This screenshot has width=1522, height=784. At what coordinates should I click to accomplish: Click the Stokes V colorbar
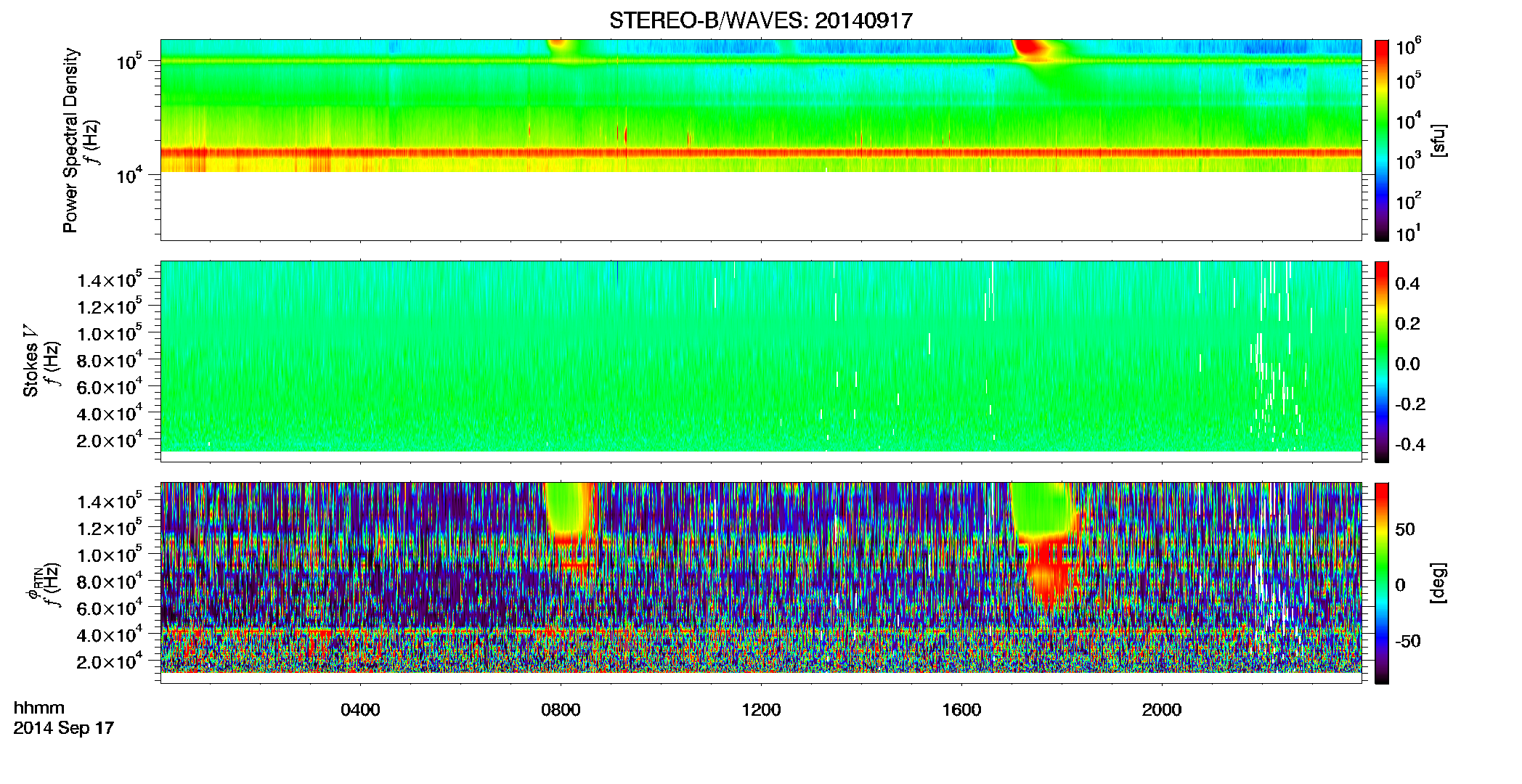[x=1382, y=362]
